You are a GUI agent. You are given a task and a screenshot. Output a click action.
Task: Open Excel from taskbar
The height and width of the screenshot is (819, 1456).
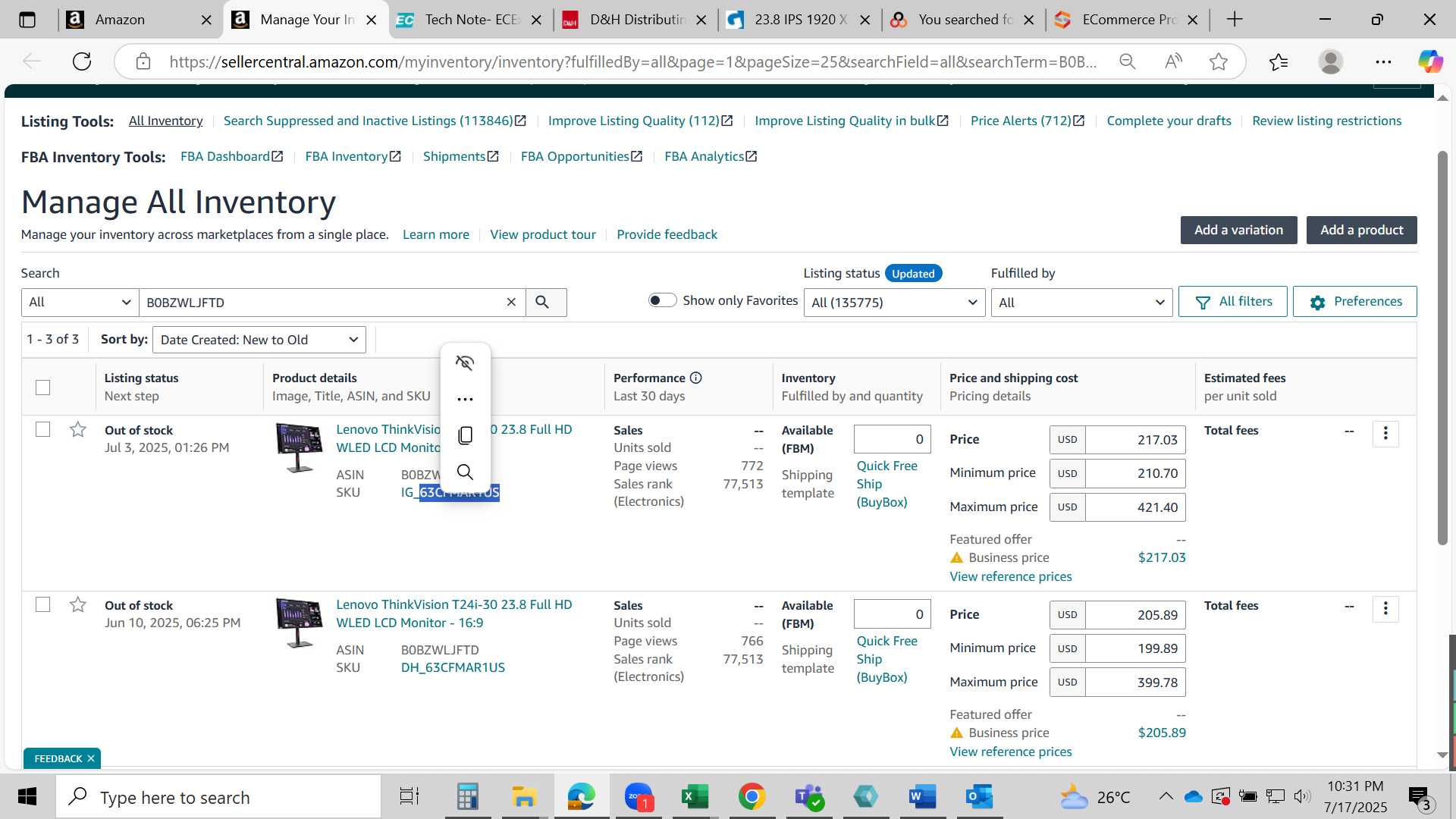(x=695, y=797)
